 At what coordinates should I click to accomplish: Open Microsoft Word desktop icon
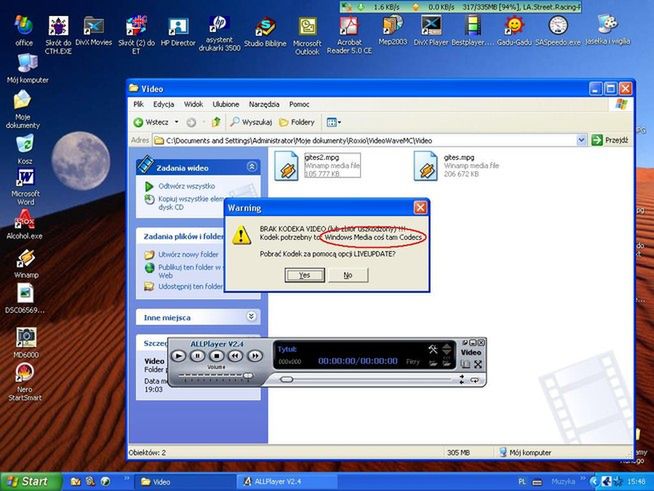(25, 187)
